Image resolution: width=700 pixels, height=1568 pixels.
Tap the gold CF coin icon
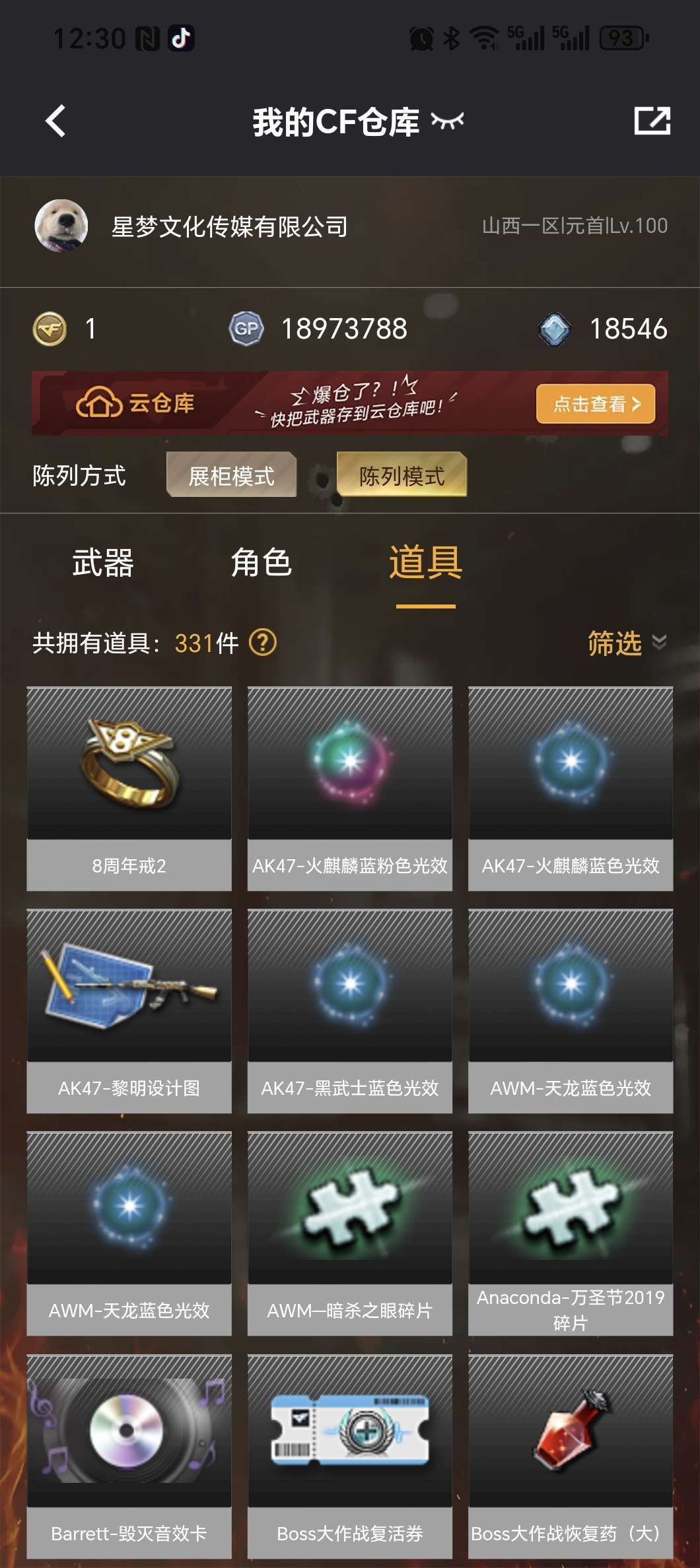(x=50, y=329)
